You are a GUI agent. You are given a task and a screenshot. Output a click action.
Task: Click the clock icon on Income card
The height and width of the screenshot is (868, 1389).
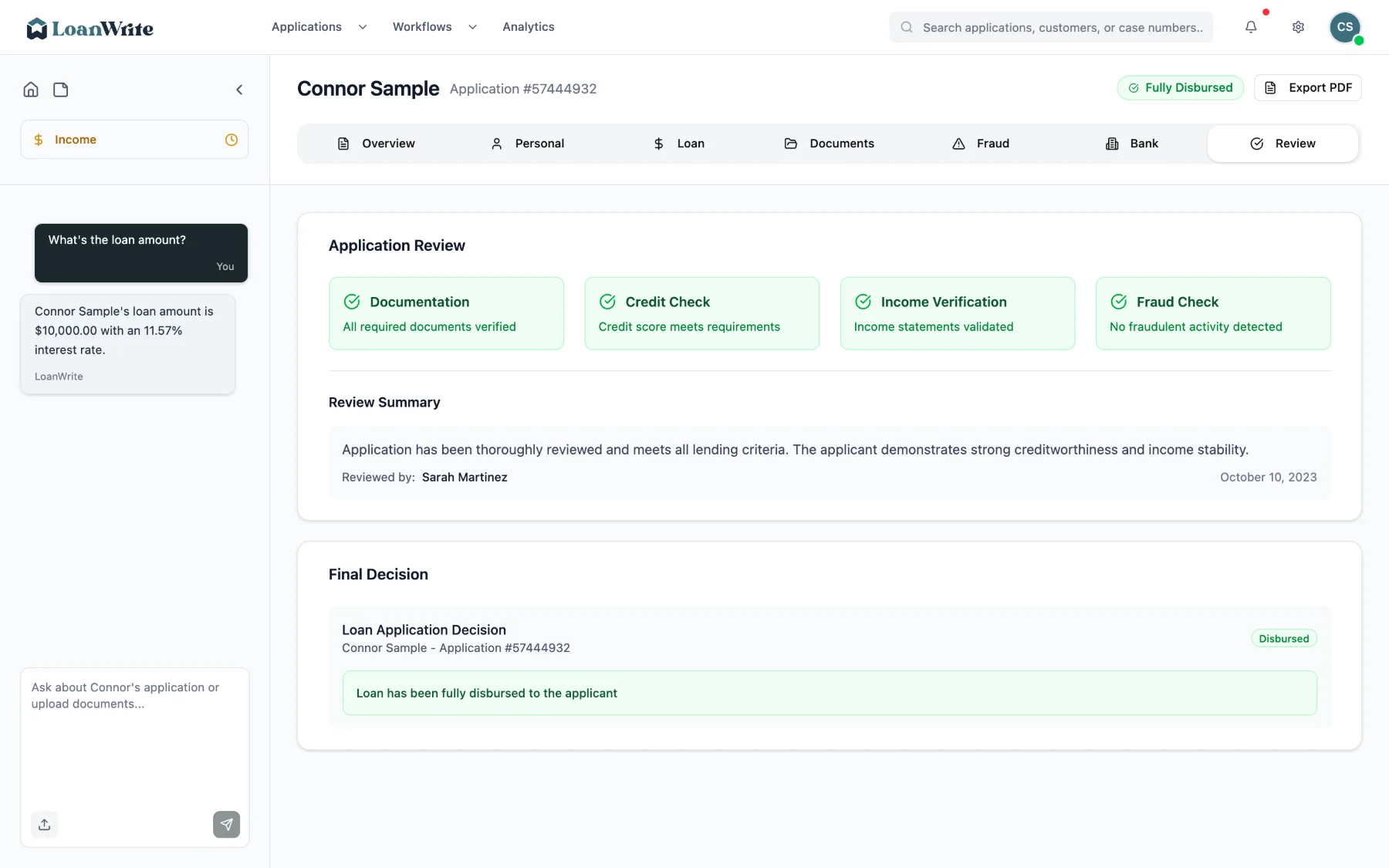pos(231,140)
